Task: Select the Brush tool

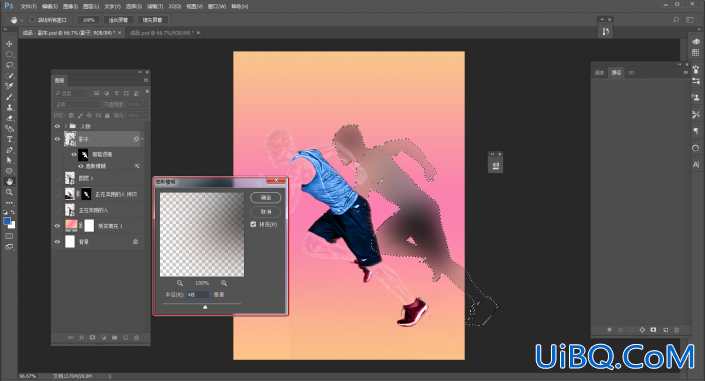Action: point(9,97)
